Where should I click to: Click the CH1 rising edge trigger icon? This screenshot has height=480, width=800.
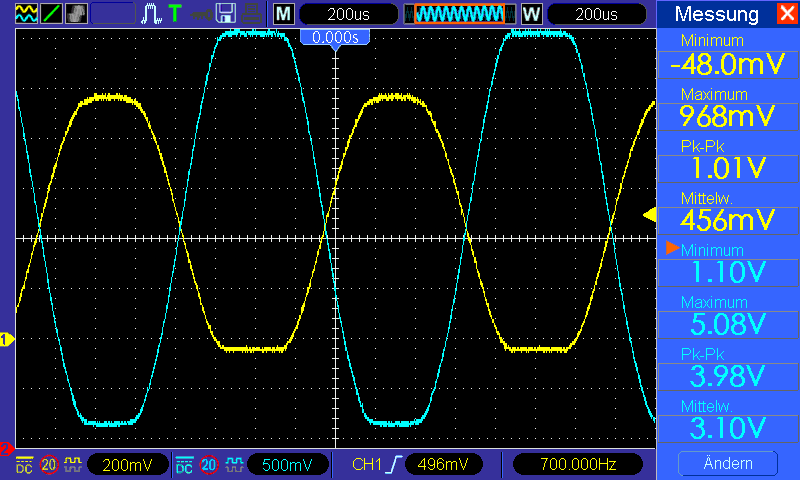pyautogui.click(x=387, y=464)
